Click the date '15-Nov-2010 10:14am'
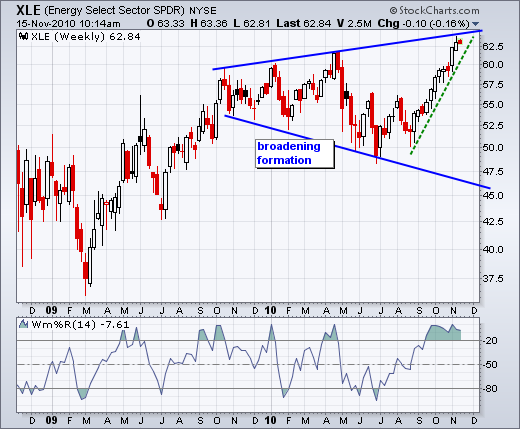This screenshot has width=520, height=429. [x=68, y=24]
